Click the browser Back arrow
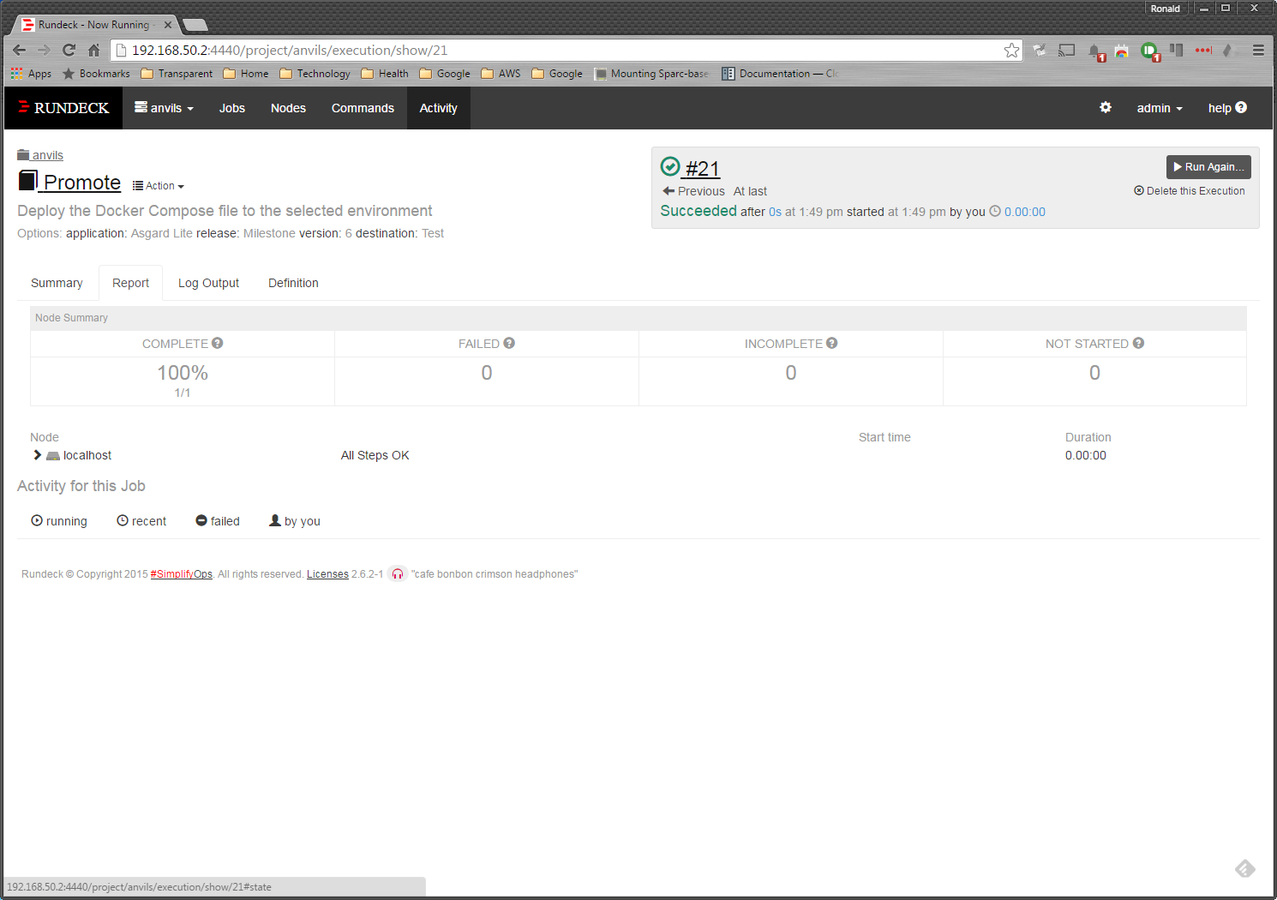 (19, 50)
